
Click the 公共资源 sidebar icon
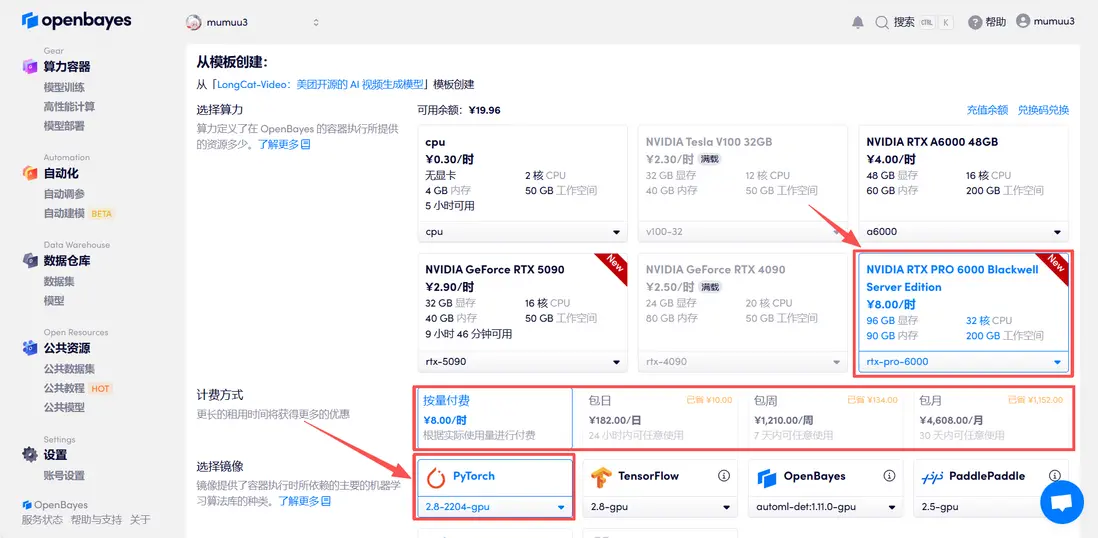(x=29, y=348)
